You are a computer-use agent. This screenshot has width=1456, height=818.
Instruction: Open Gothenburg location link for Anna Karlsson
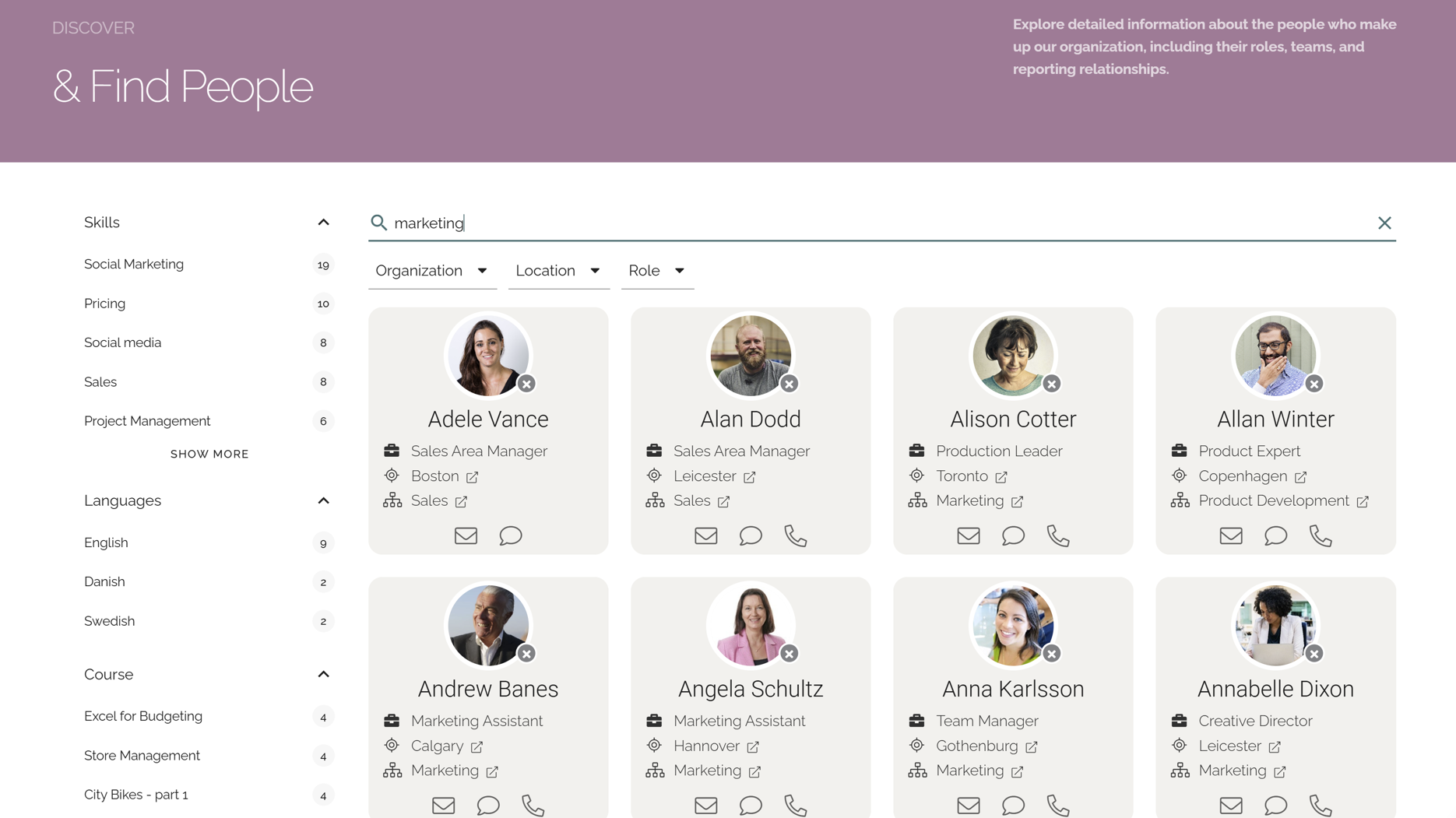(x=1032, y=746)
